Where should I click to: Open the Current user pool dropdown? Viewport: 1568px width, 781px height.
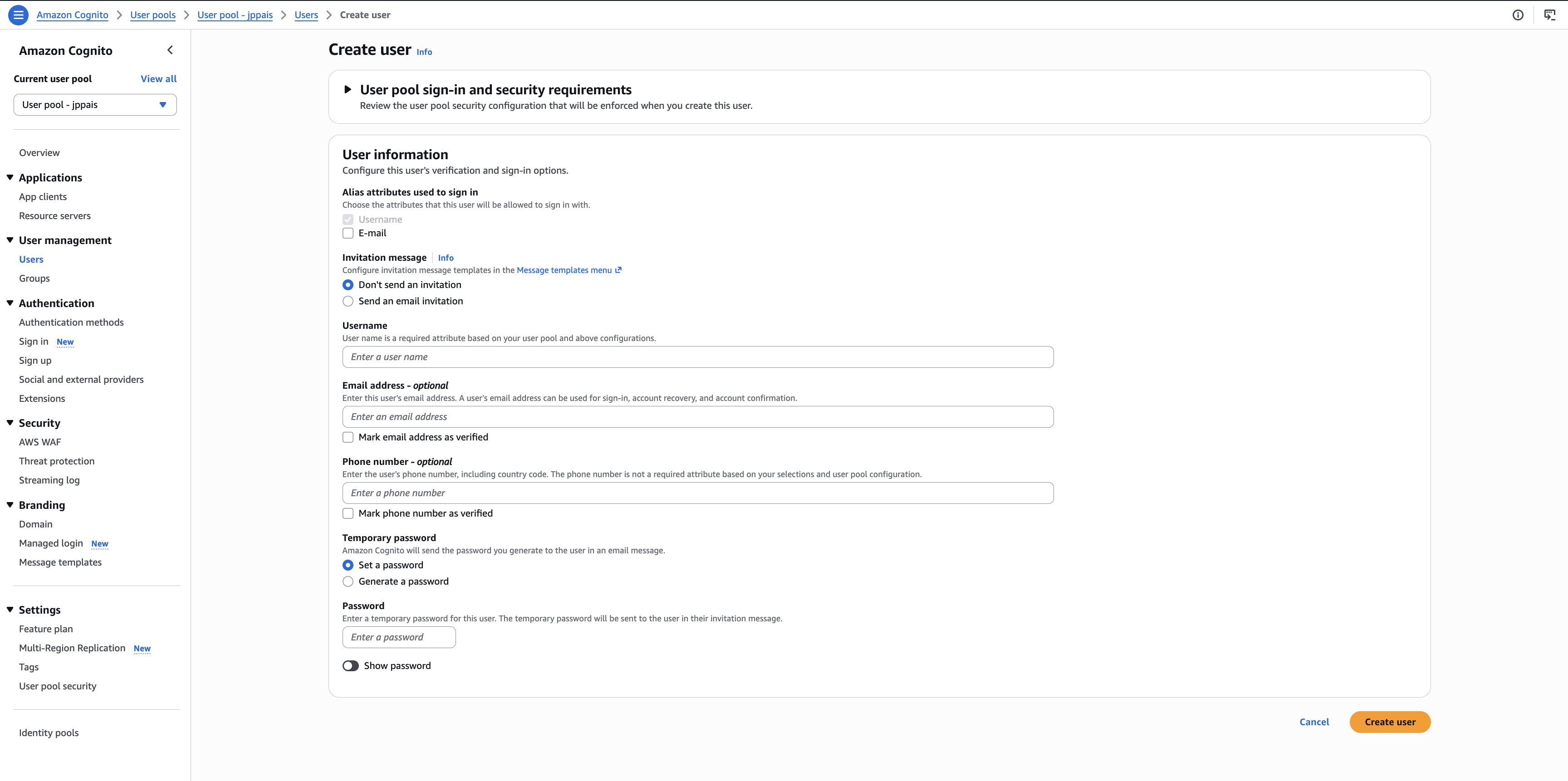pos(95,105)
